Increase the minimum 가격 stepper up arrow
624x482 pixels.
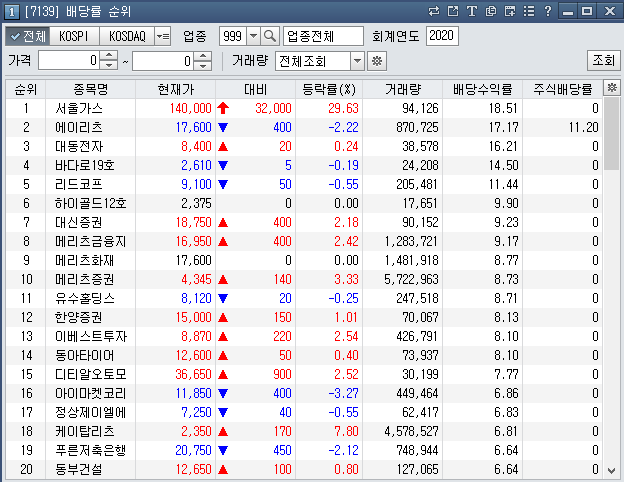click(x=109, y=56)
